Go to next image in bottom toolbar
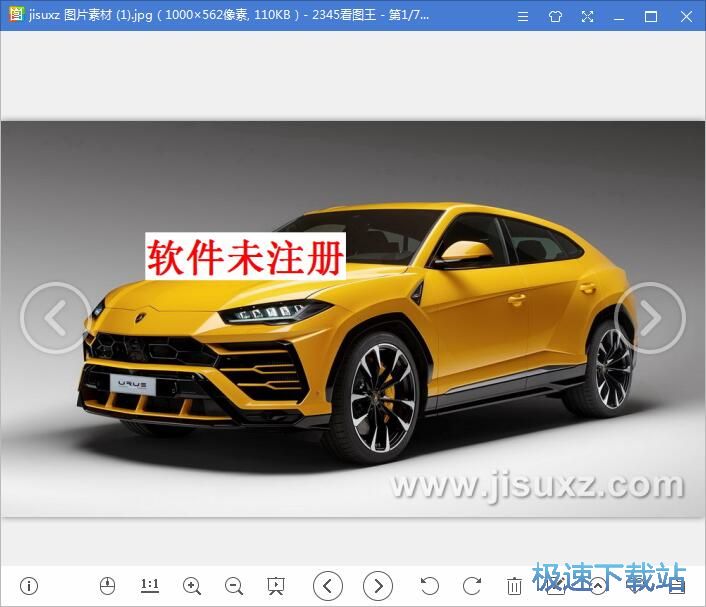 tap(378, 586)
